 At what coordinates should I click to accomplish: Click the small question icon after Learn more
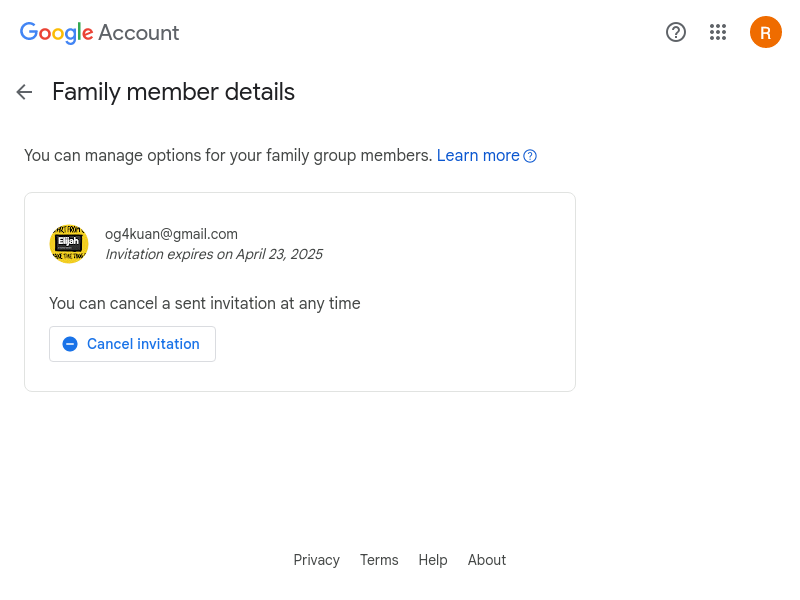530,156
